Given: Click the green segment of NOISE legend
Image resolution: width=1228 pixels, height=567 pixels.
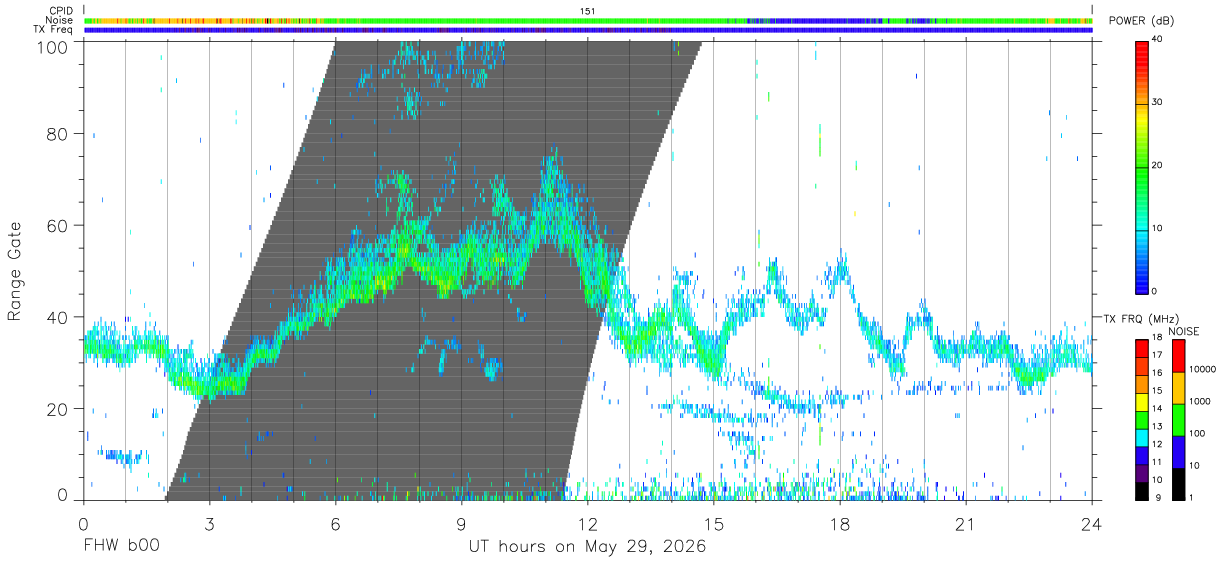Looking at the screenshot, I should 1178,420.
